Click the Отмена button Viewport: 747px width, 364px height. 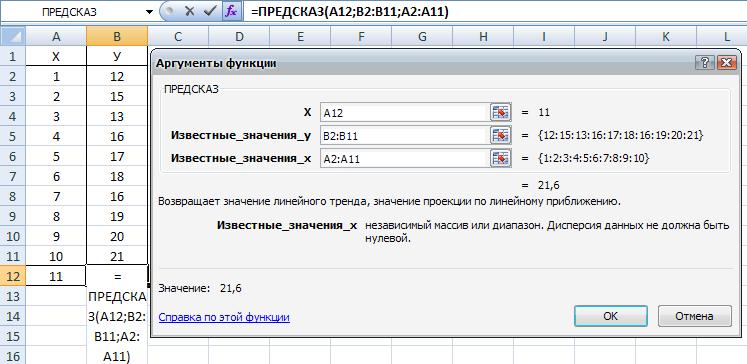pos(695,316)
